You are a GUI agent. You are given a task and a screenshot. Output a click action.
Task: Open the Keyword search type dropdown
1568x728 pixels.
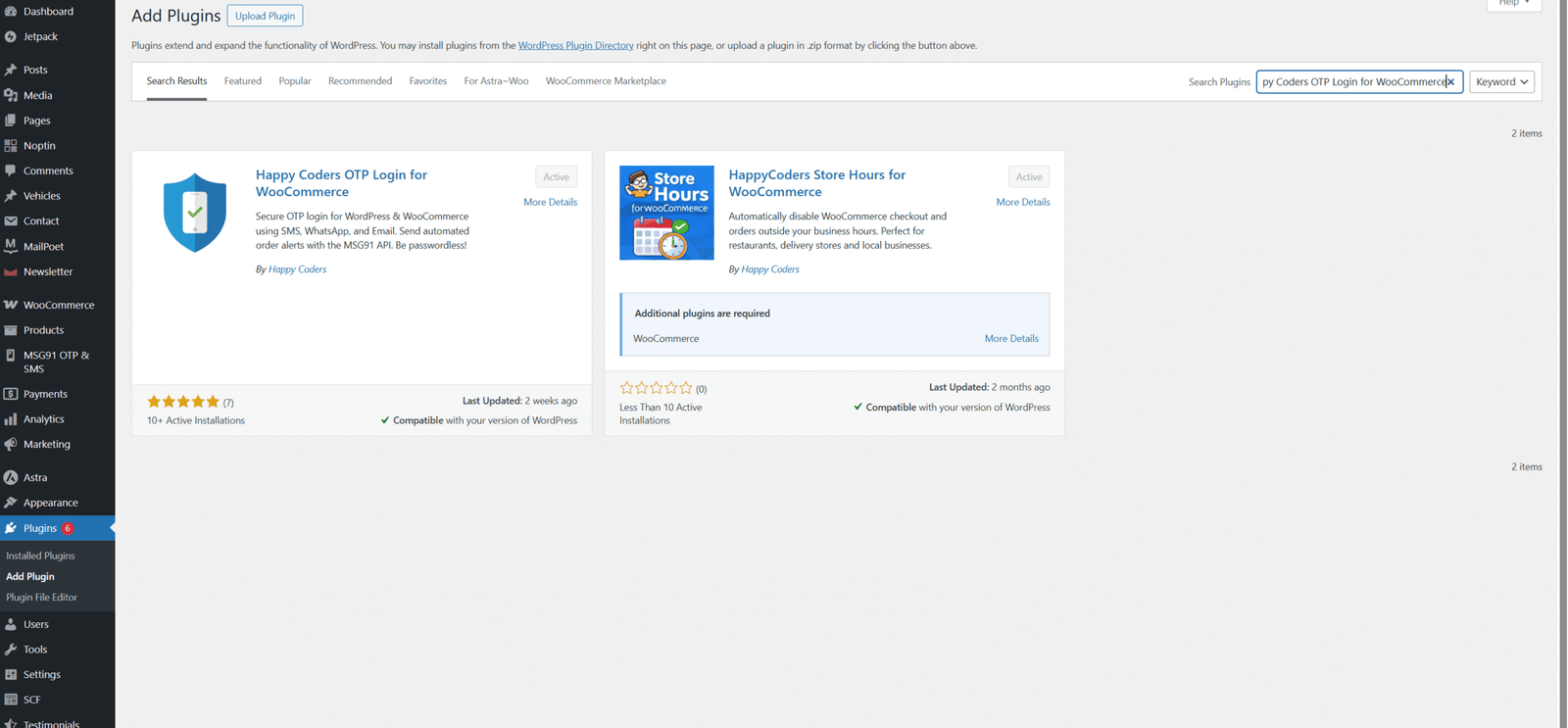1501,82
